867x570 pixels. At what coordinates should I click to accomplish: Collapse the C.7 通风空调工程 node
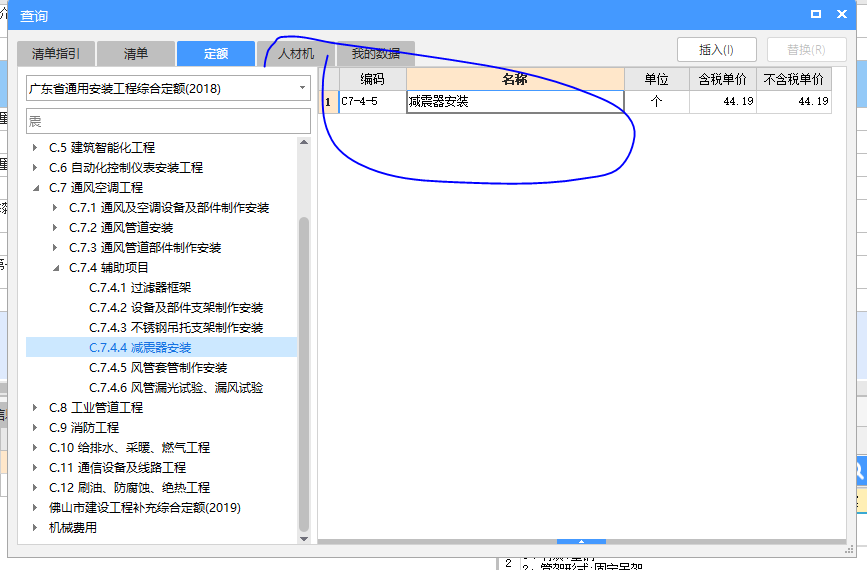coord(35,188)
